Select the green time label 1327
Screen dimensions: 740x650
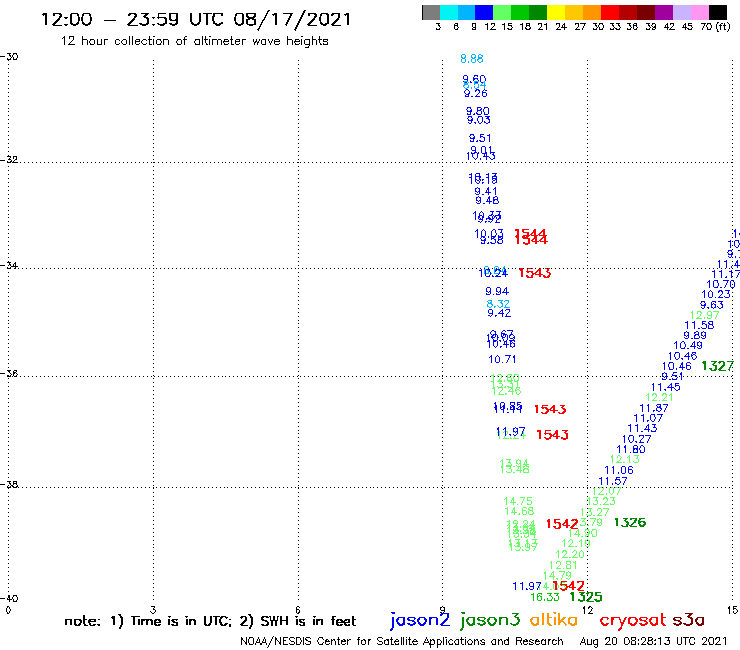(x=717, y=366)
